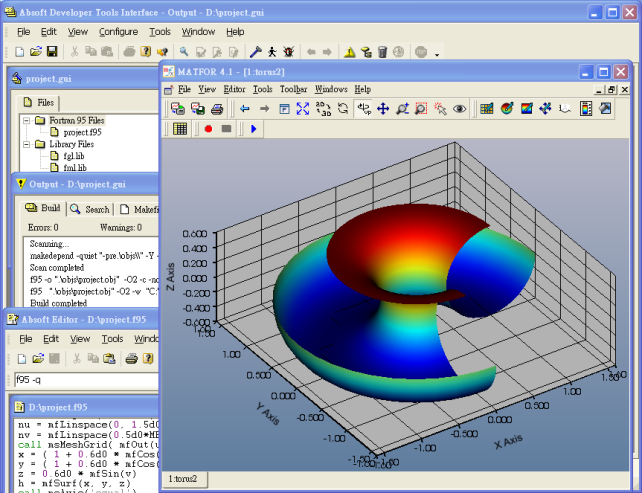Click the 'Build completed' output line
The image size is (642, 493).
(59, 303)
